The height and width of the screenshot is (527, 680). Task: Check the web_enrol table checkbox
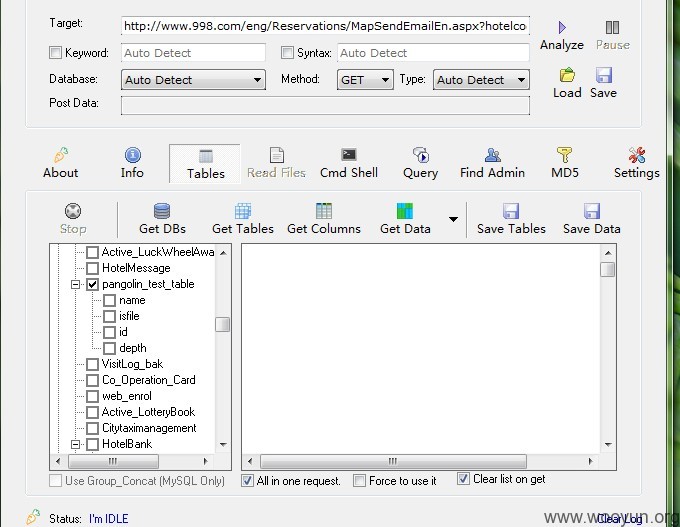(92, 396)
